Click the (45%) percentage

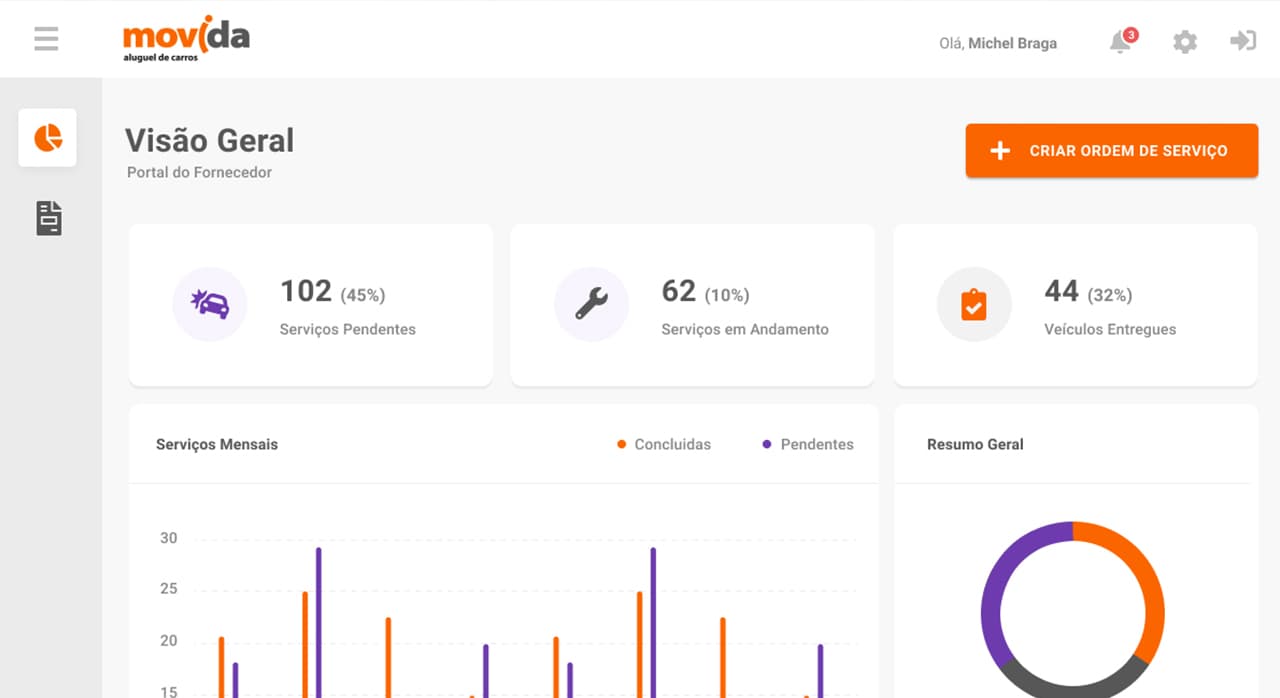coord(363,295)
